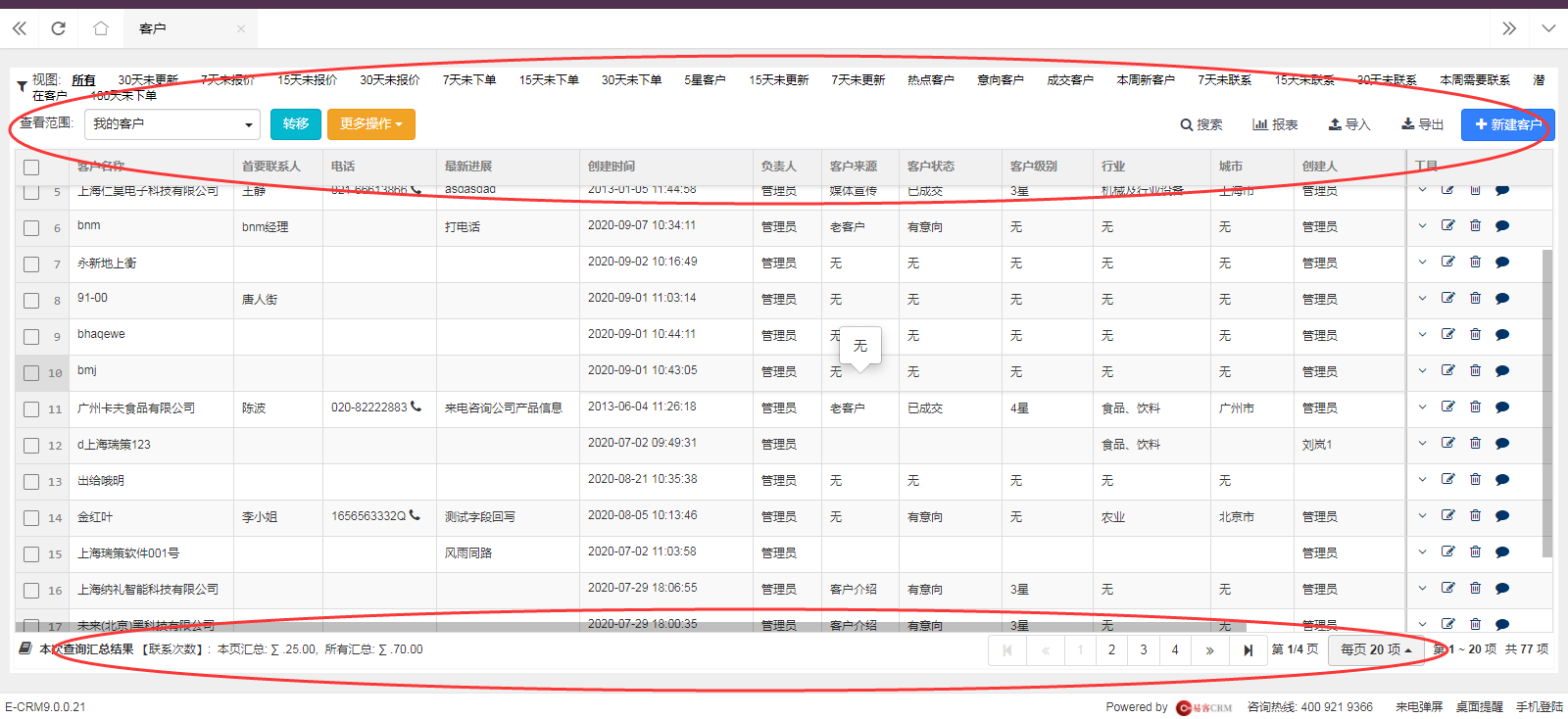Select the 热点客户 view filter

[930, 80]
